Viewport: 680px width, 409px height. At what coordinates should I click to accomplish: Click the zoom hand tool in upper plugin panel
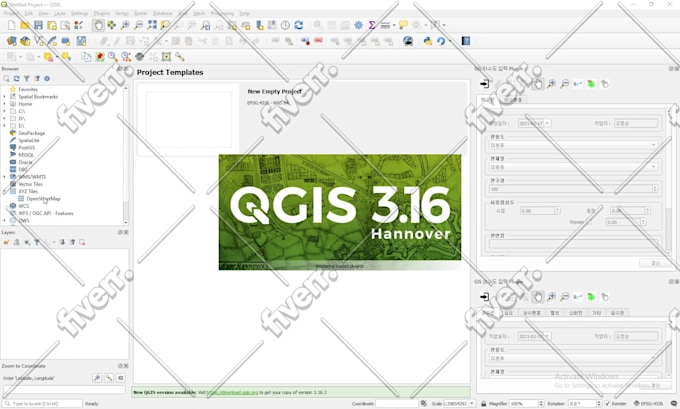coord(538,84)
